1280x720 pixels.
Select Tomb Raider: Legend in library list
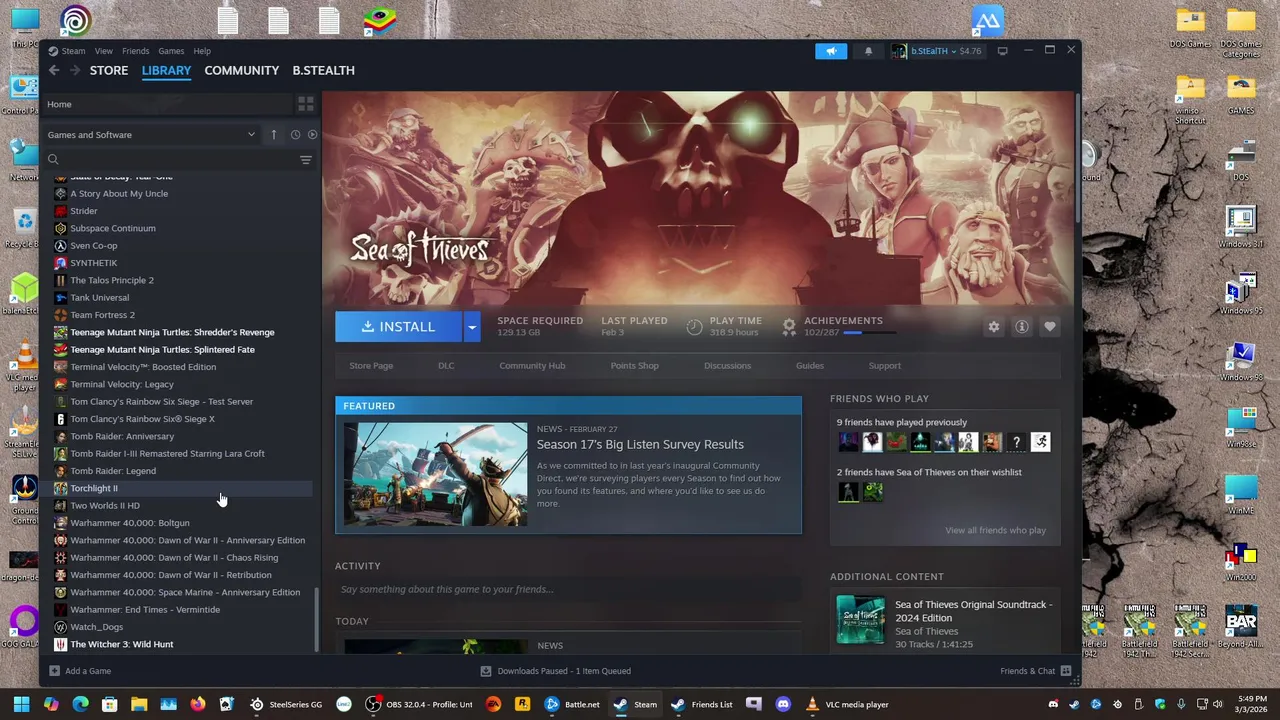pos(182,471)
